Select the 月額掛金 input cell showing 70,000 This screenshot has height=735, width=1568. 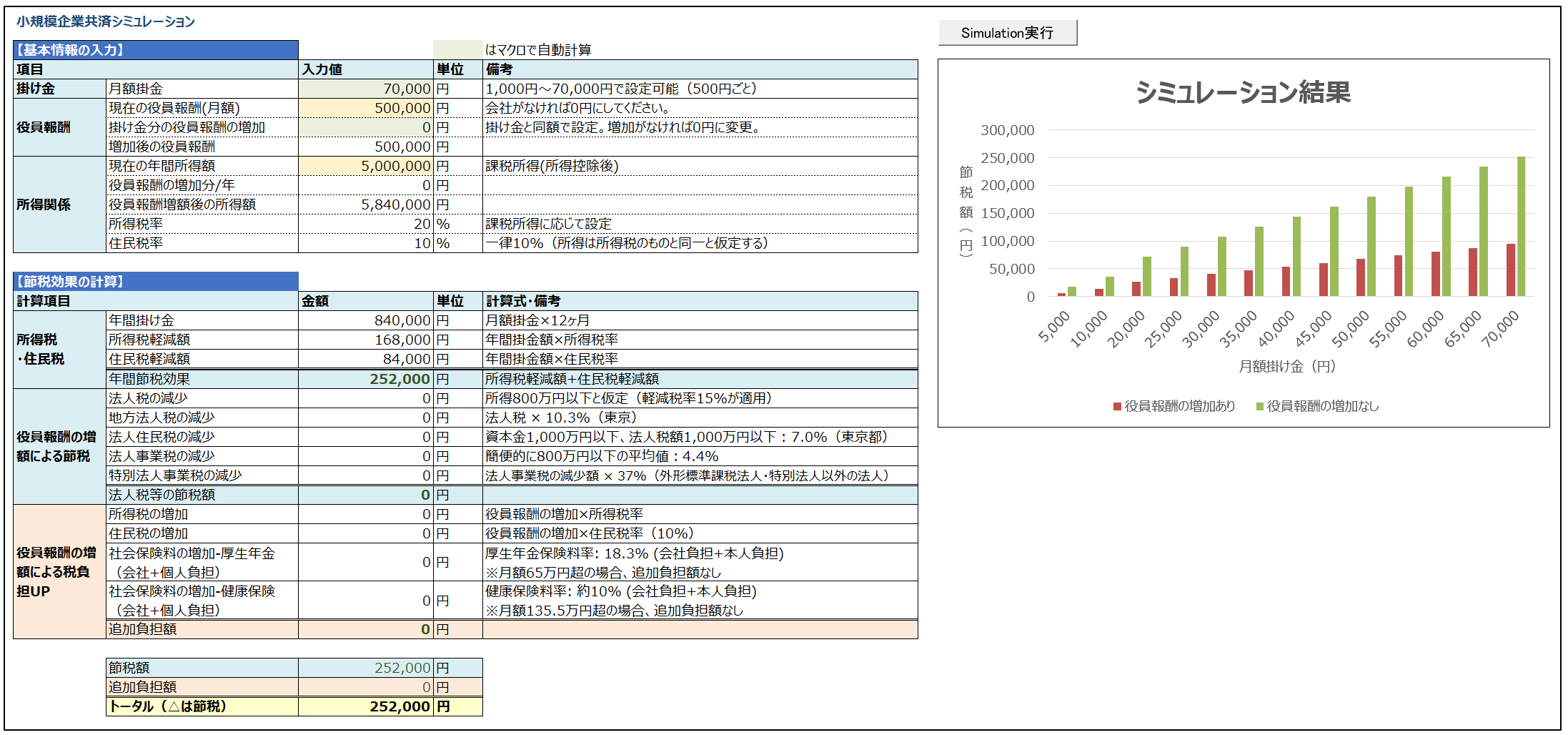pyautogui.click(x=366, y=89)
